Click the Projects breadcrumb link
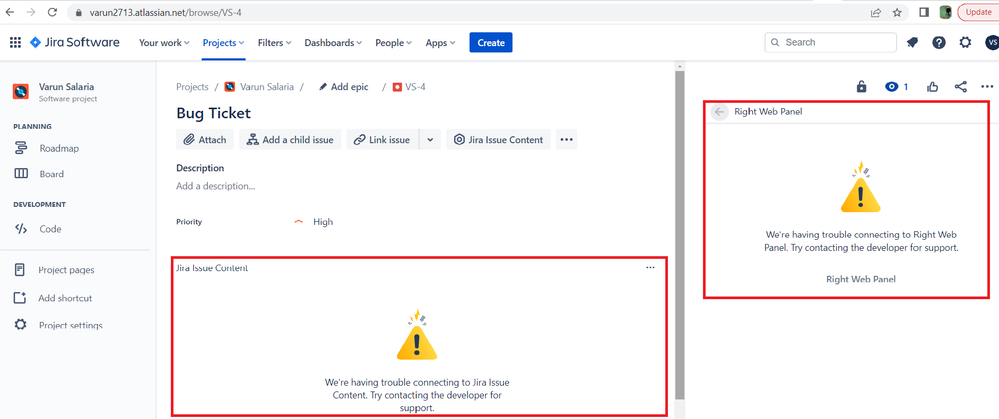The width and height of the screenshot is (999, 419). click(192, 87)
